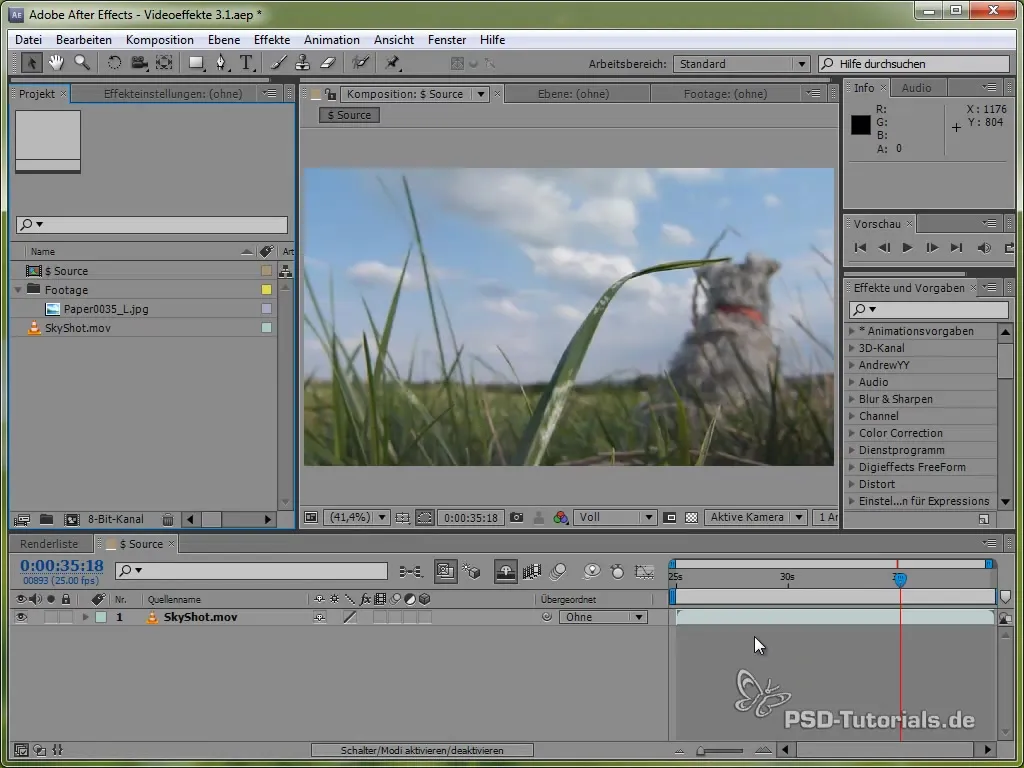The height and width of the screenshot is (768, 1024).
Task: Click the Brainstorm icon in timeline
Action: pos(592,572)
